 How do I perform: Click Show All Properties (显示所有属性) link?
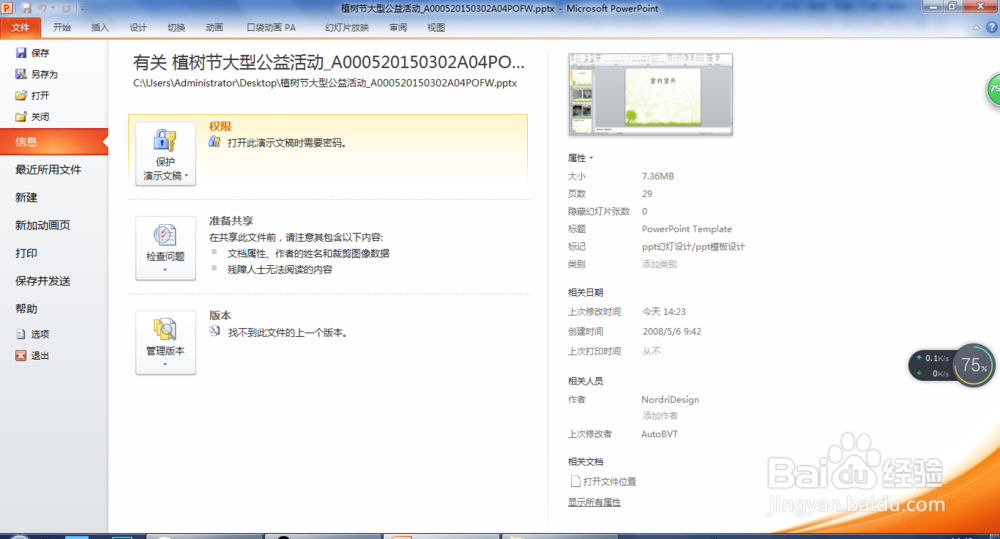[594, 503]
